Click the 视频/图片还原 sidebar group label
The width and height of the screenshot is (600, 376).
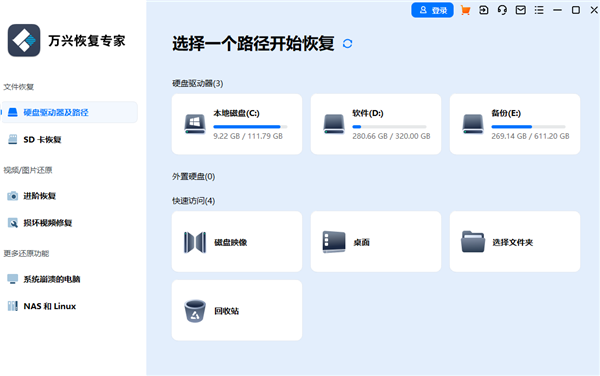coord(28,170)
